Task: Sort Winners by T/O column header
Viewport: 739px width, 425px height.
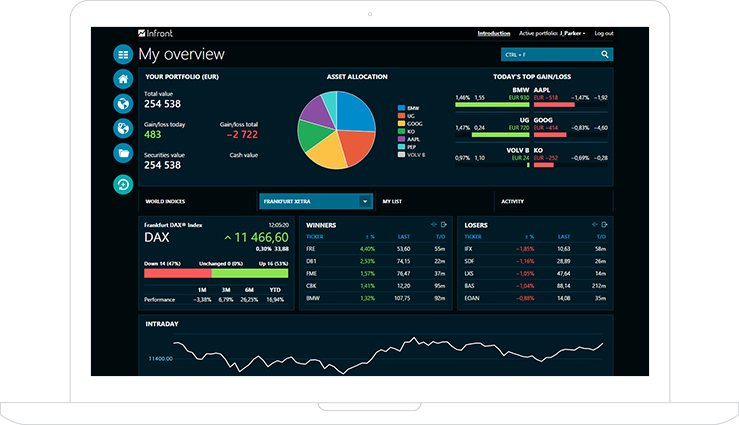Action: click(x=441, y=237)
